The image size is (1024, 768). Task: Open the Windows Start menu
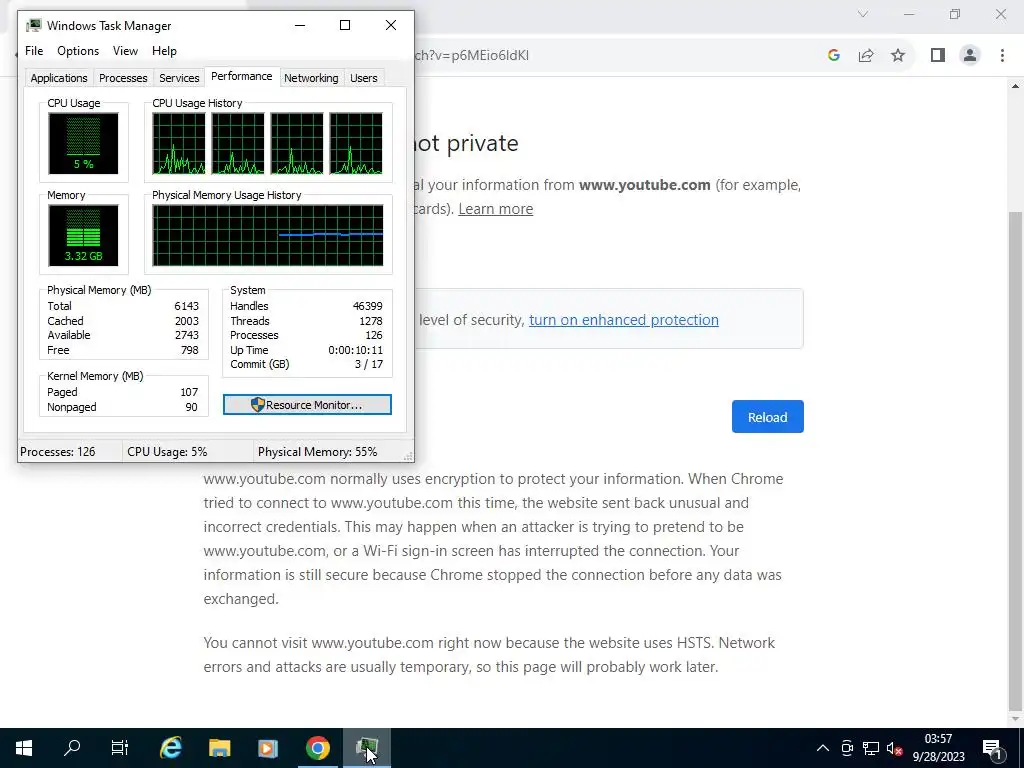[24, 748]
